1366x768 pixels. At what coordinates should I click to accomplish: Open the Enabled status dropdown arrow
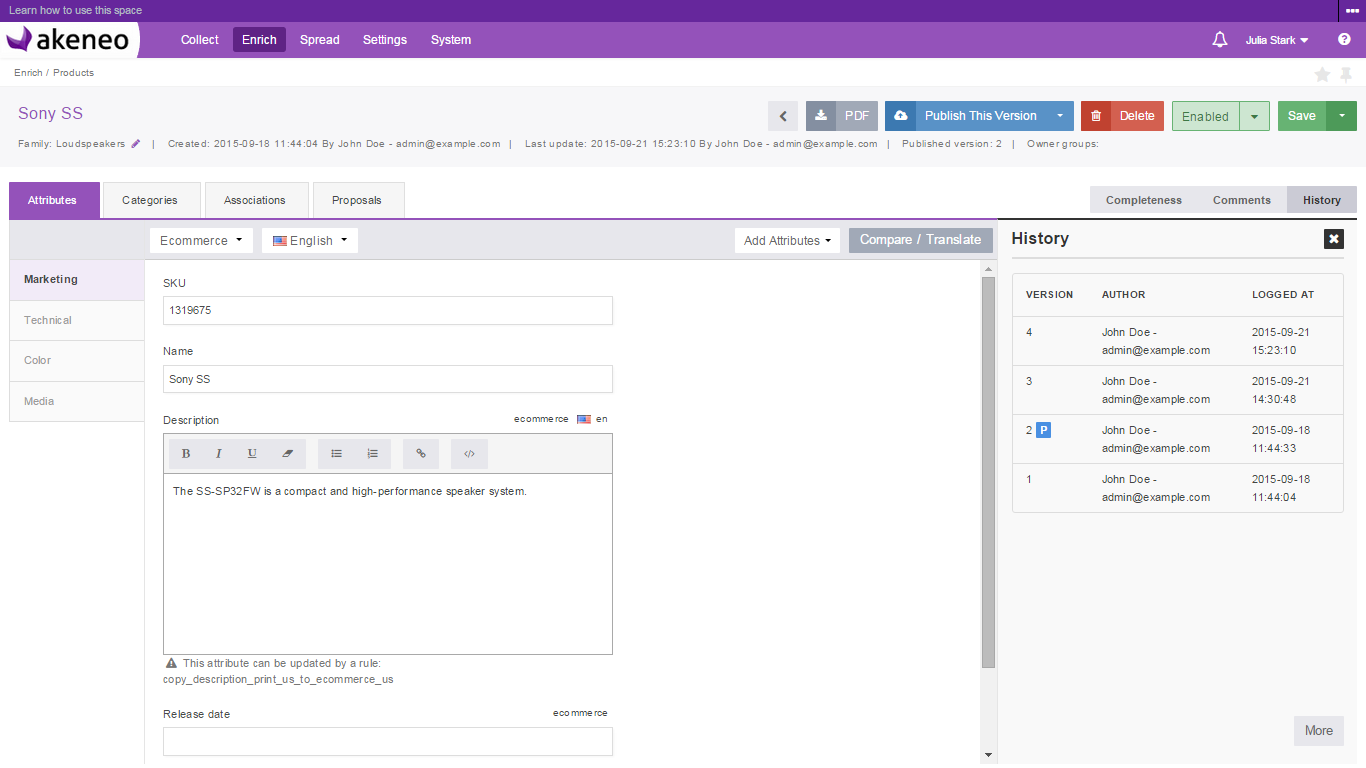pyautogui.click(x=1254, y=116)
